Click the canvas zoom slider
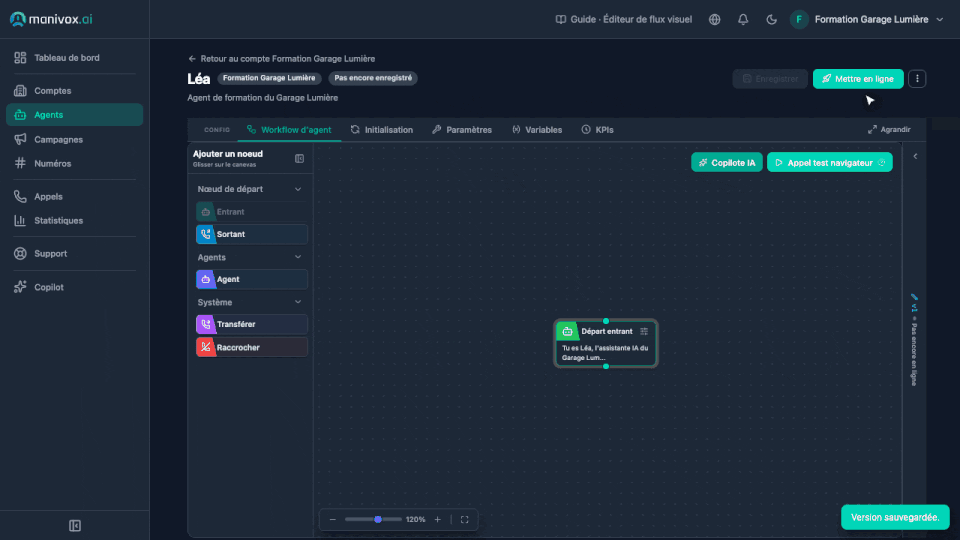This screenshot has width=960, height=540. coord(373,519)
